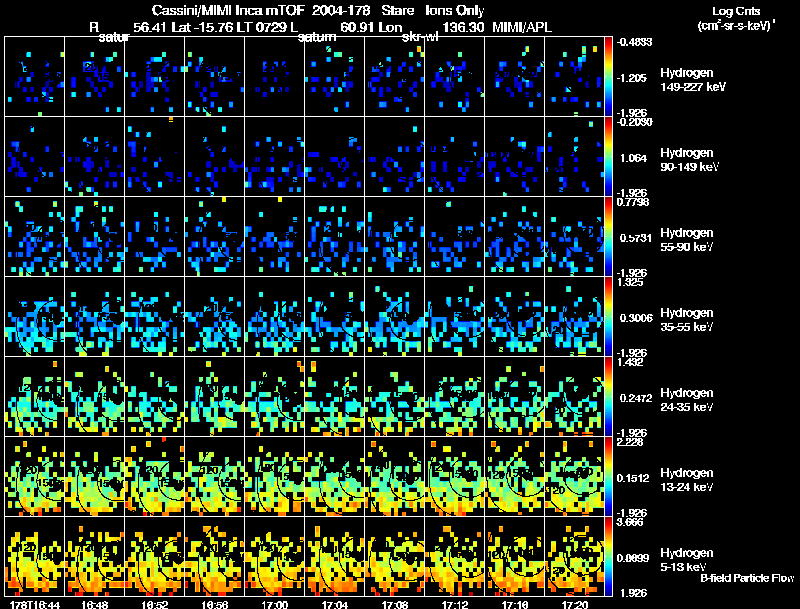This screenshot has height=609, width=800.
Task: Open the Hydrogen 13-24 keV image at 17:00
Action: click(274, 476)
